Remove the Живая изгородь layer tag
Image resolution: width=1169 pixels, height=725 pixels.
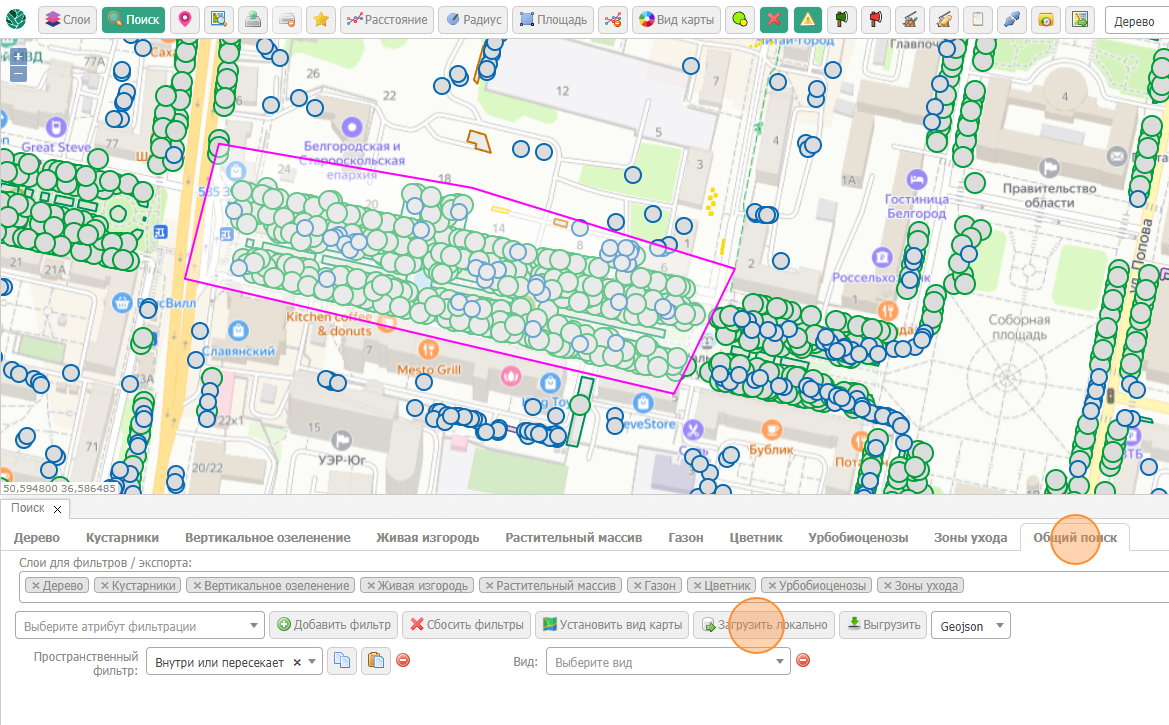pyautogui.click(x=371, y=586)
